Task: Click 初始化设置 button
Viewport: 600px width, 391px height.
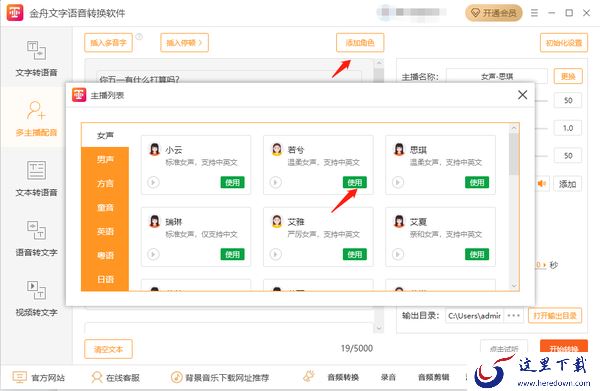Action: (x=564, y=42)
